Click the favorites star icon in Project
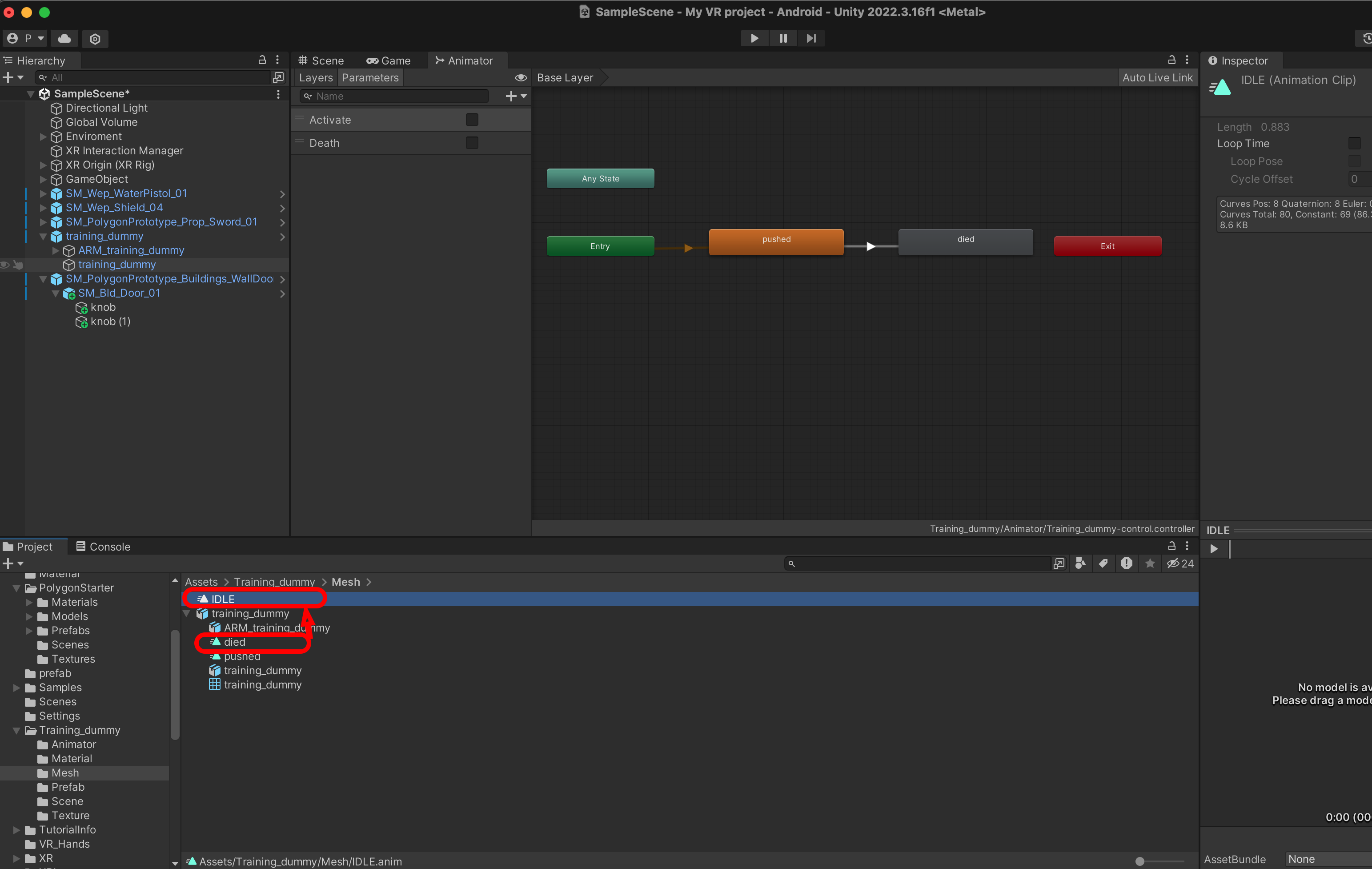This screenshot has height=869, width=1372. 1150,563
